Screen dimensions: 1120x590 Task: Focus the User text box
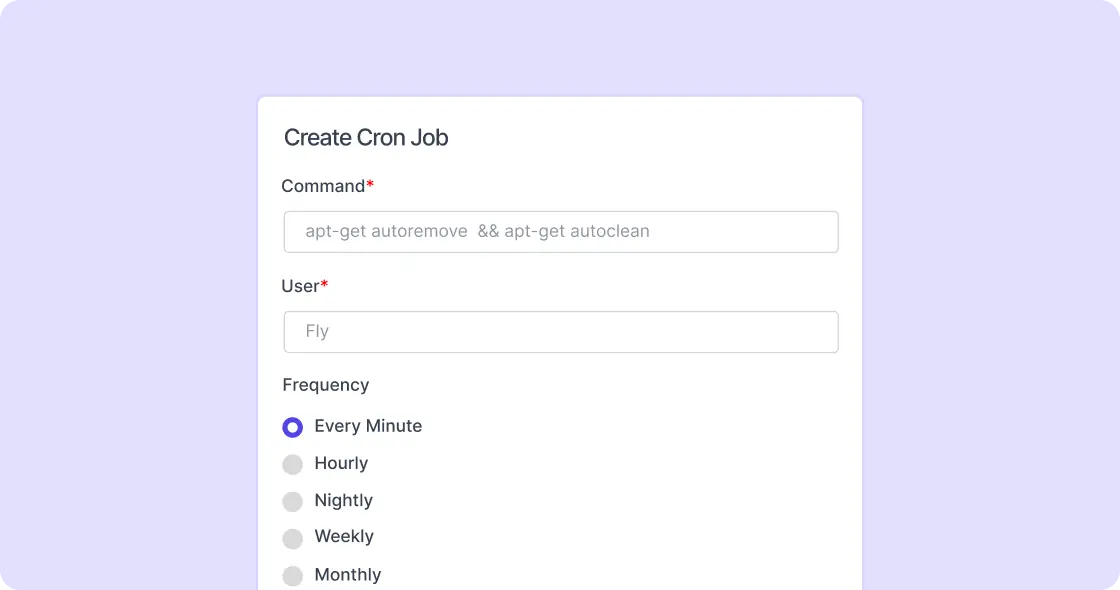tap(560, 331)
